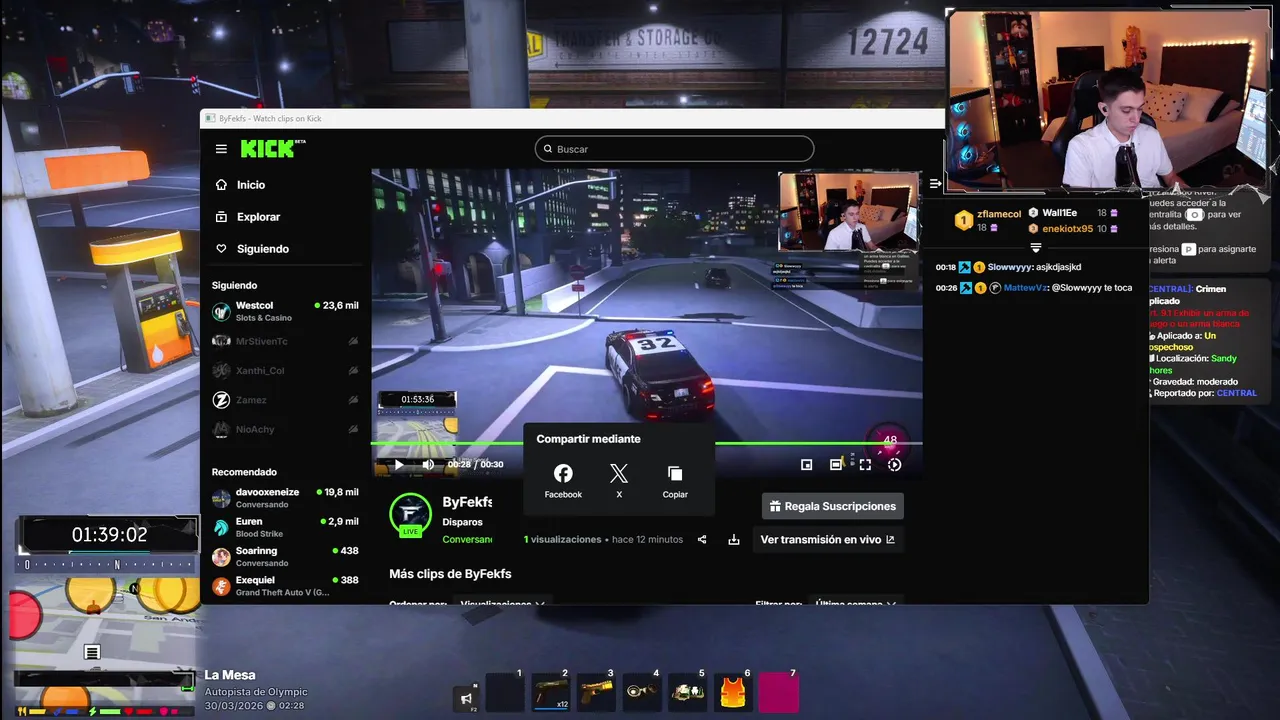Open the Kick hamburger menu
The width and height of the screenshot is (1280, 720).
pyautogui.click(x=221, y=149)
